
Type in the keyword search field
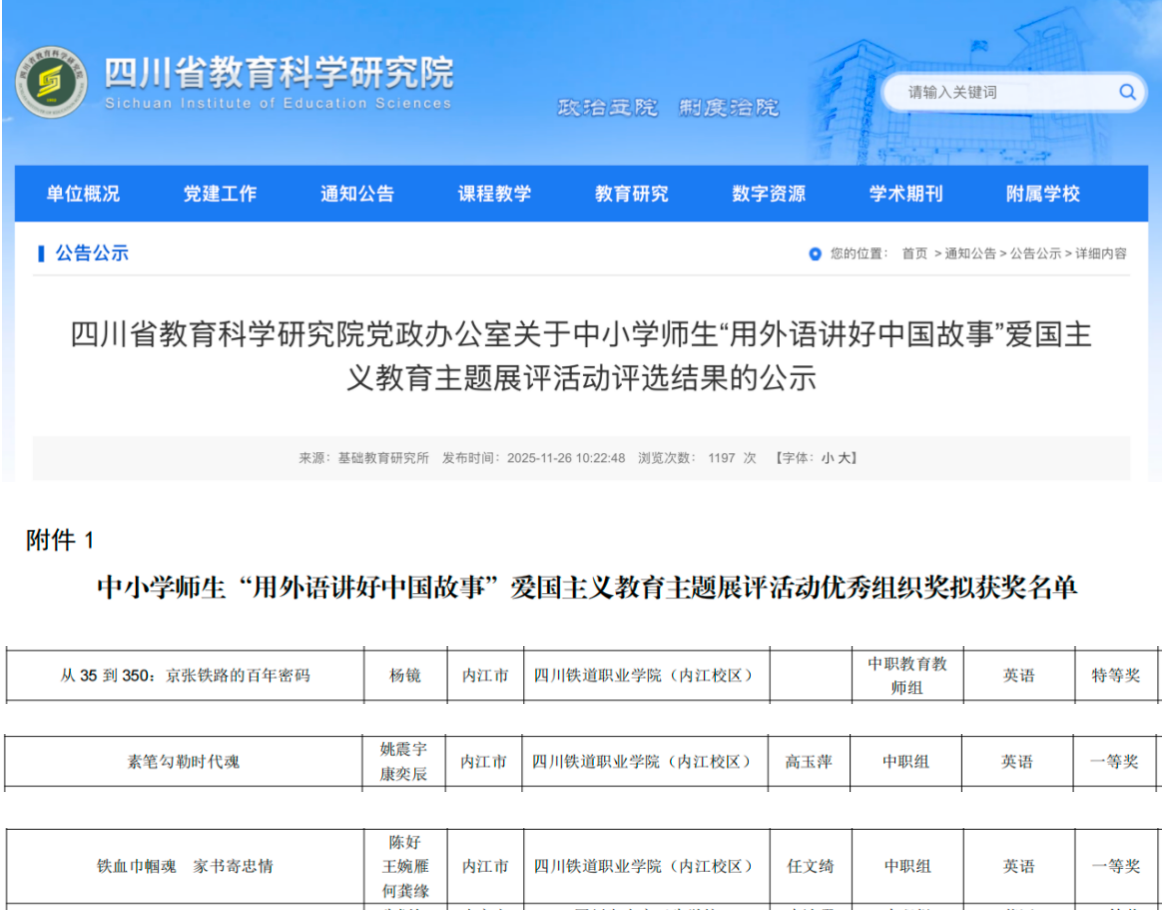point(1000,93)
